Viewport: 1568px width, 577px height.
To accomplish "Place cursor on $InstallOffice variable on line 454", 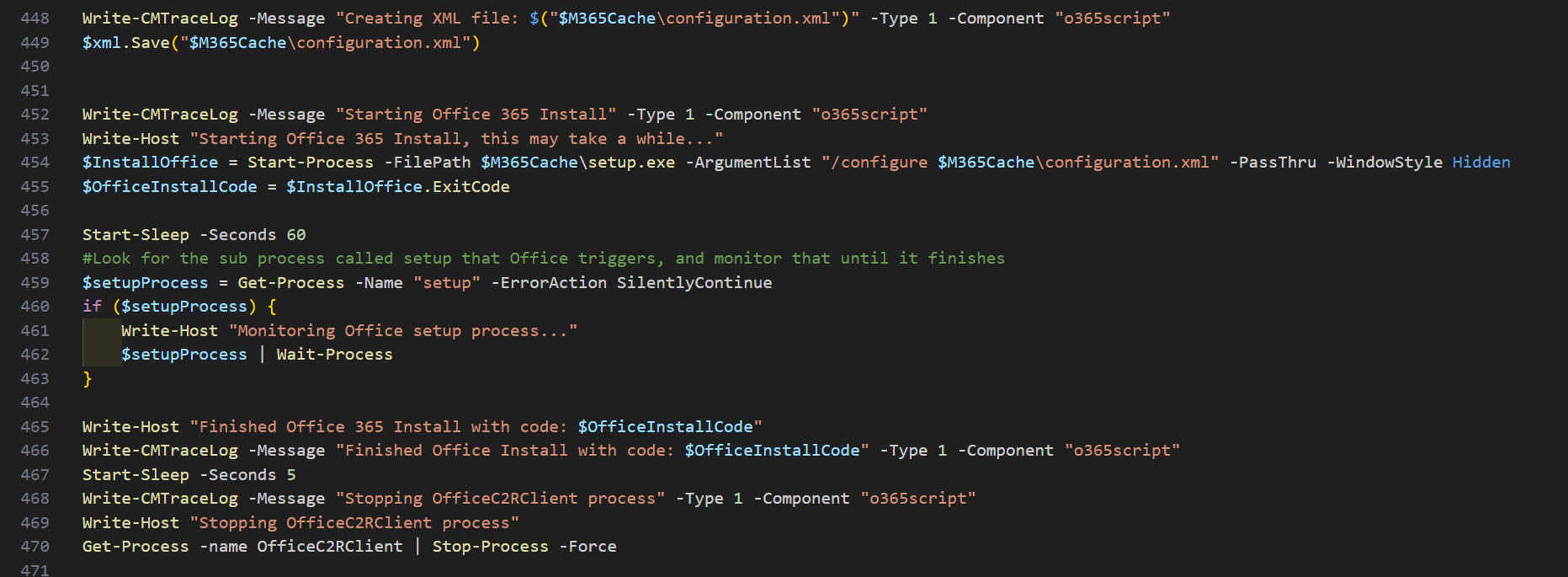I will [x=150, y=163].
